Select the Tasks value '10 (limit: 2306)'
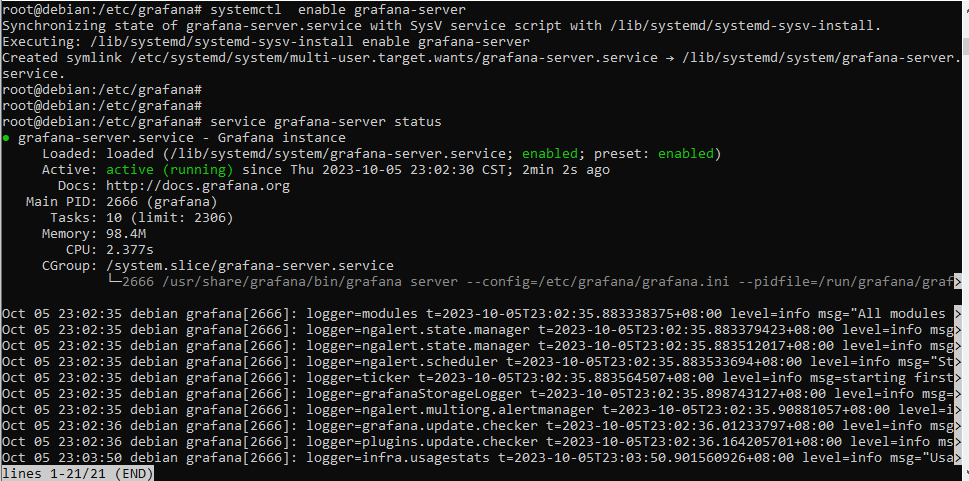 170,218
